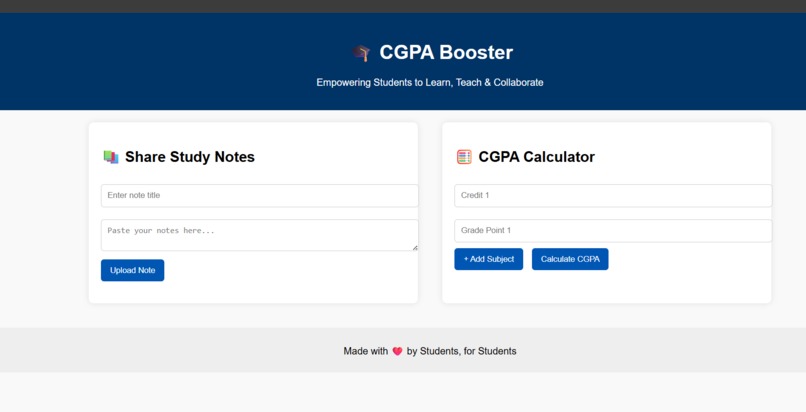
Task: Click the CGPA Calculator heading
Action: tap(537, 157)
